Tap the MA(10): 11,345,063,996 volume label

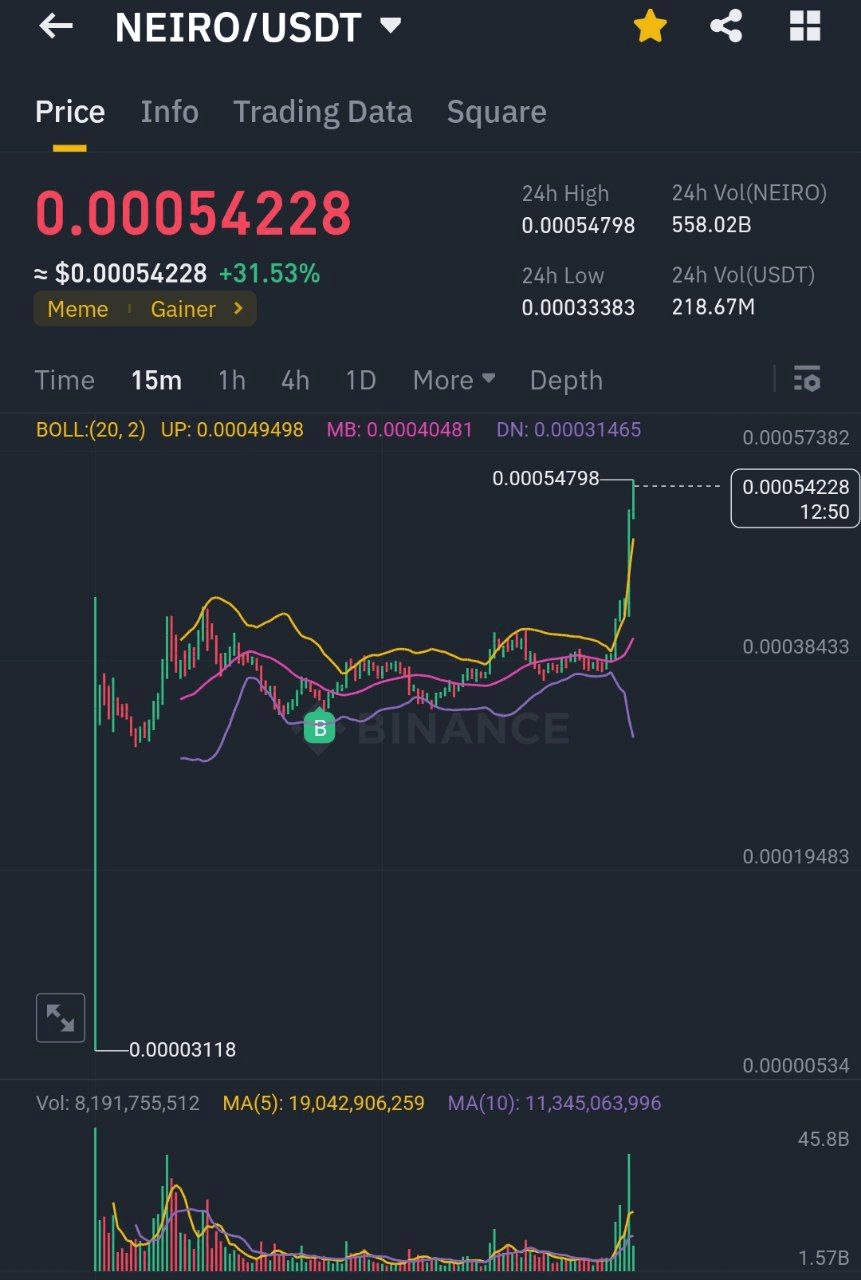[554, 1103]
